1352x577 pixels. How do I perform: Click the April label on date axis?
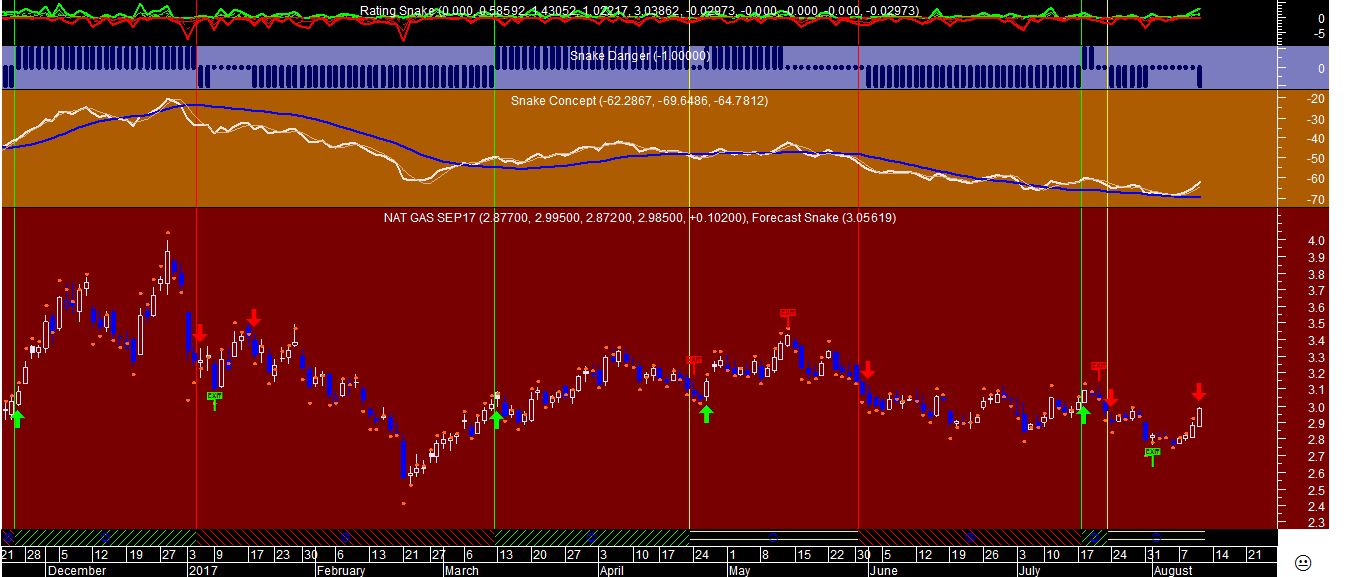(611, 570)
